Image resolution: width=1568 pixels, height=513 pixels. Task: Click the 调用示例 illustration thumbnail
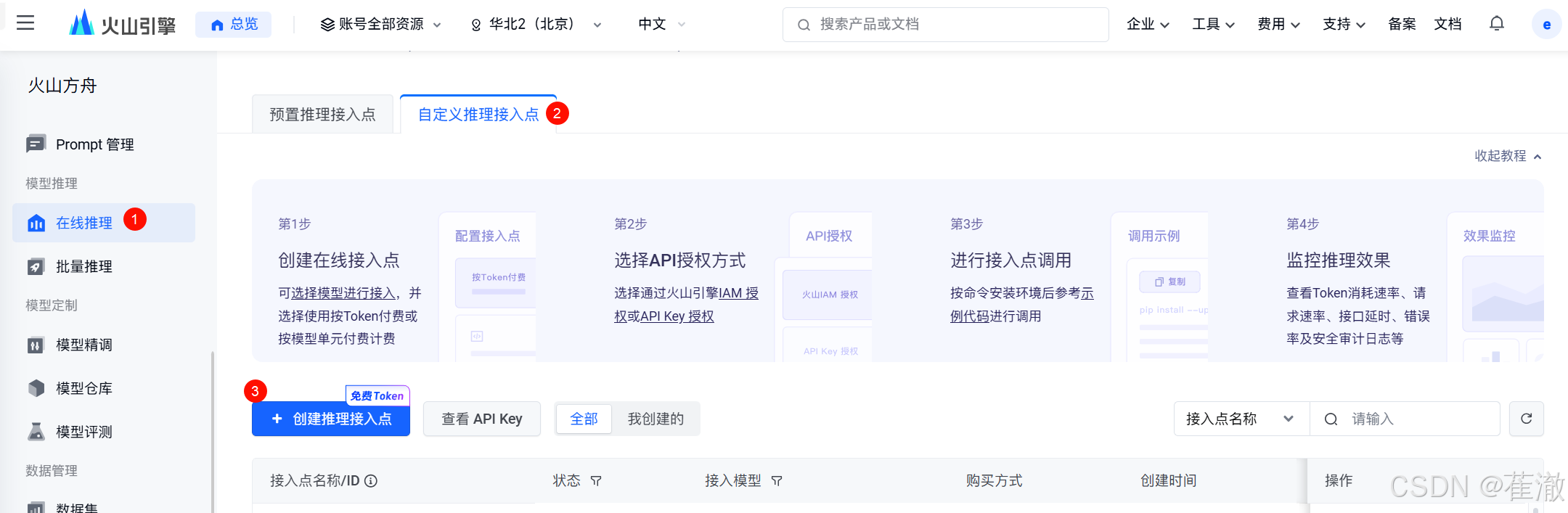pyautogui.click(x=1160, y=287)
